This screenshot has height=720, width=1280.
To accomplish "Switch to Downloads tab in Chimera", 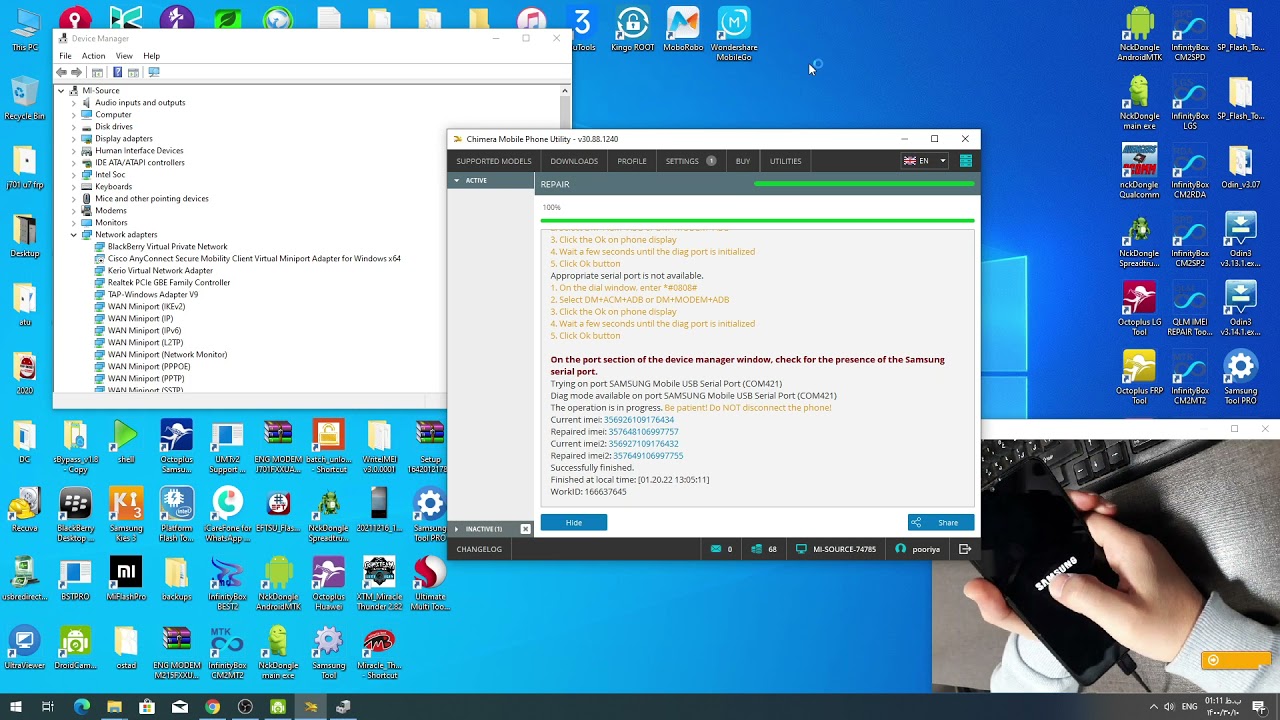I will pyautogui.click(x=574, y=161).
